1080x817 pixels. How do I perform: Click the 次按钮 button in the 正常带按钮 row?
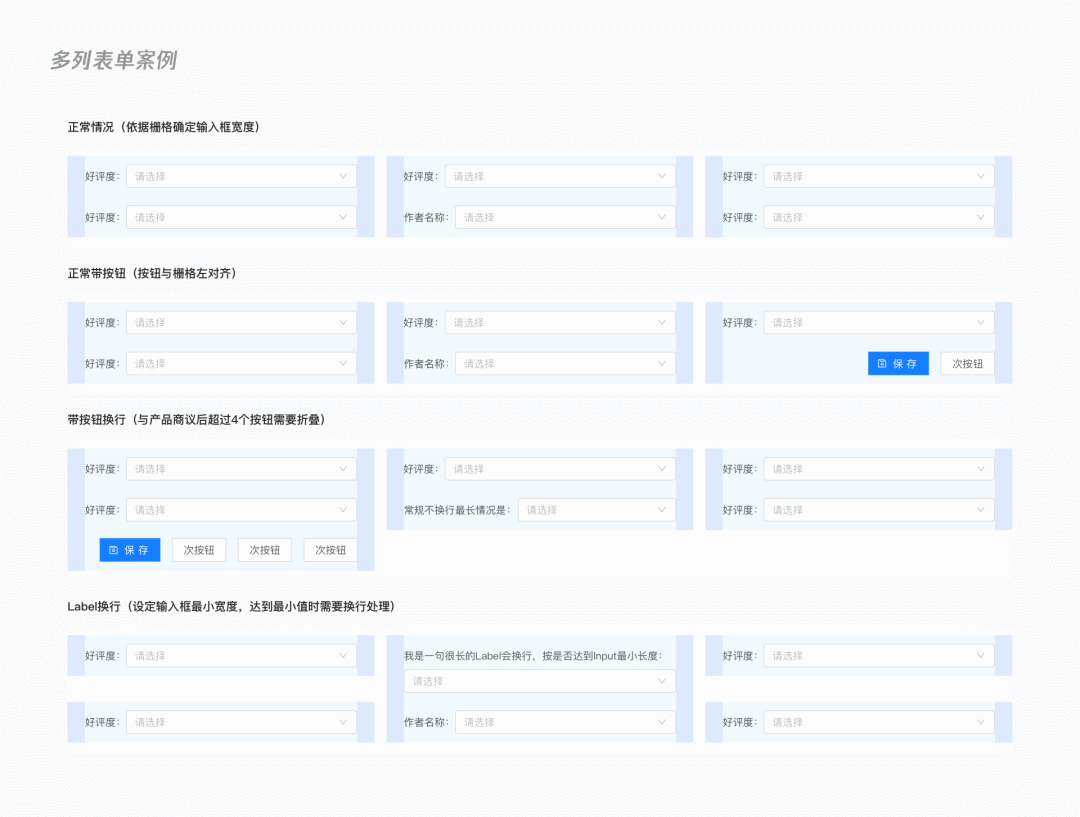966,363
